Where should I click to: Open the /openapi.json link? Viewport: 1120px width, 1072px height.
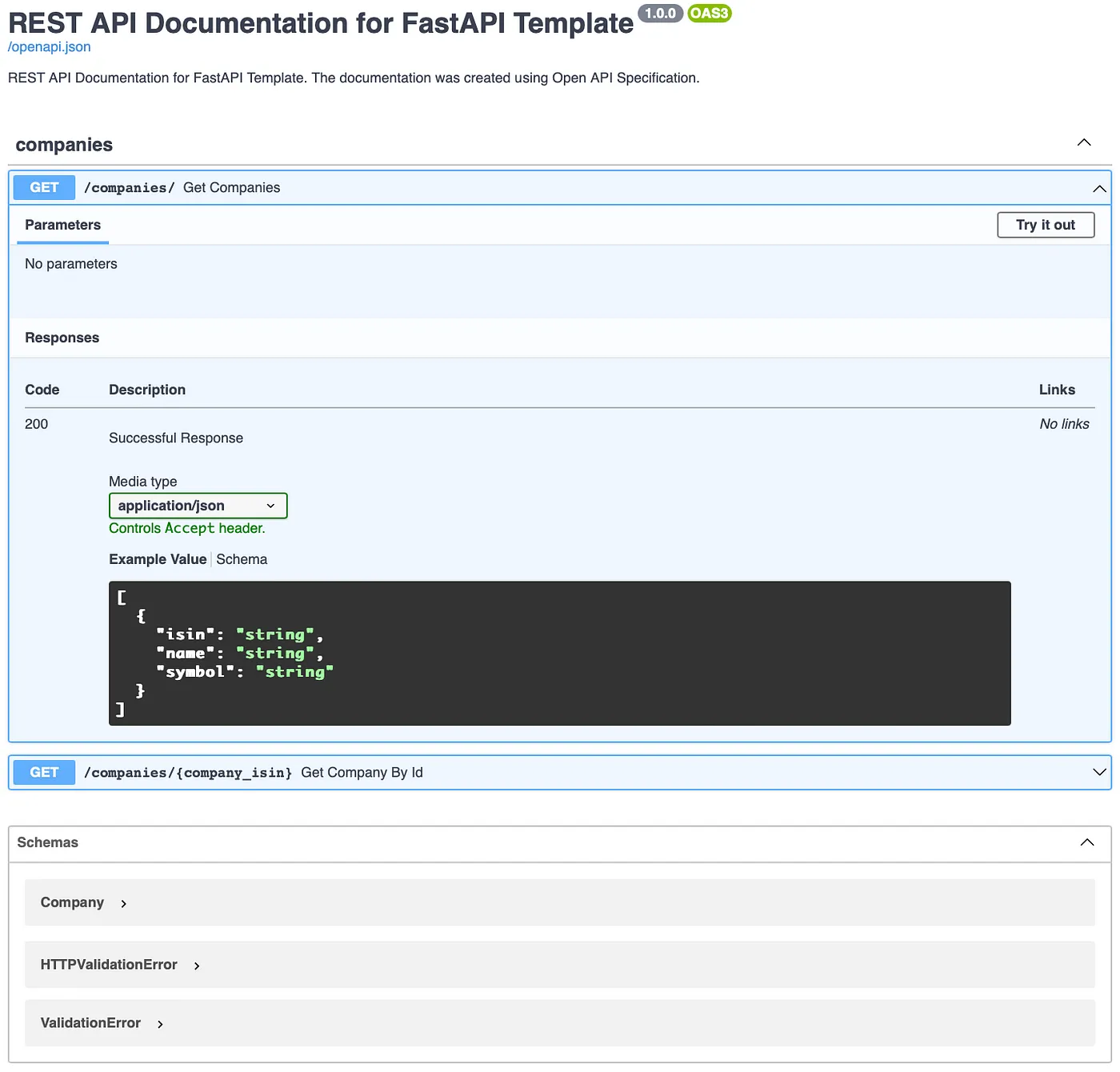[x=49, y=47]
